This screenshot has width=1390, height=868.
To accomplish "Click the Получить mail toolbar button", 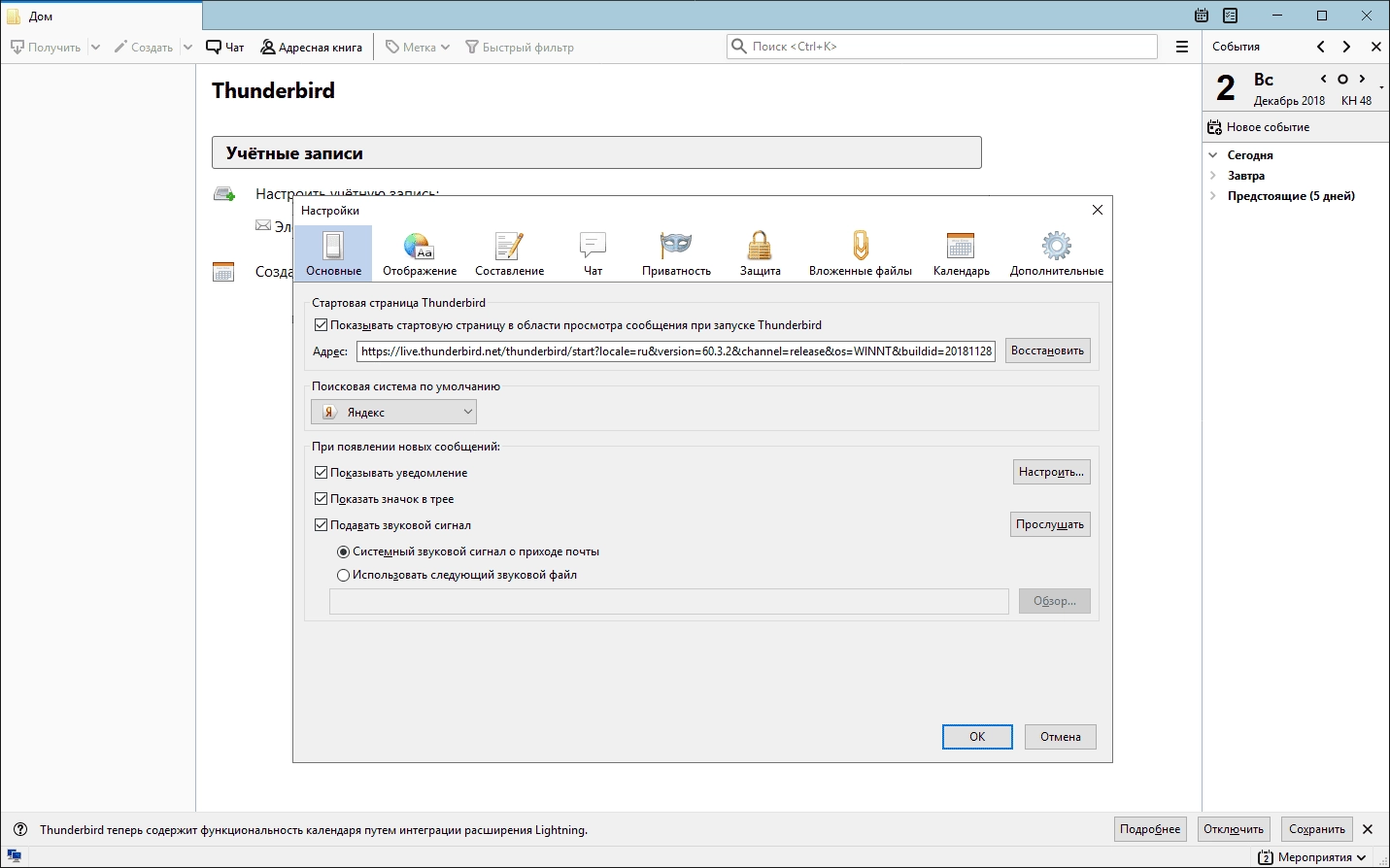I will pyautogui.click(x=46, y=47).
